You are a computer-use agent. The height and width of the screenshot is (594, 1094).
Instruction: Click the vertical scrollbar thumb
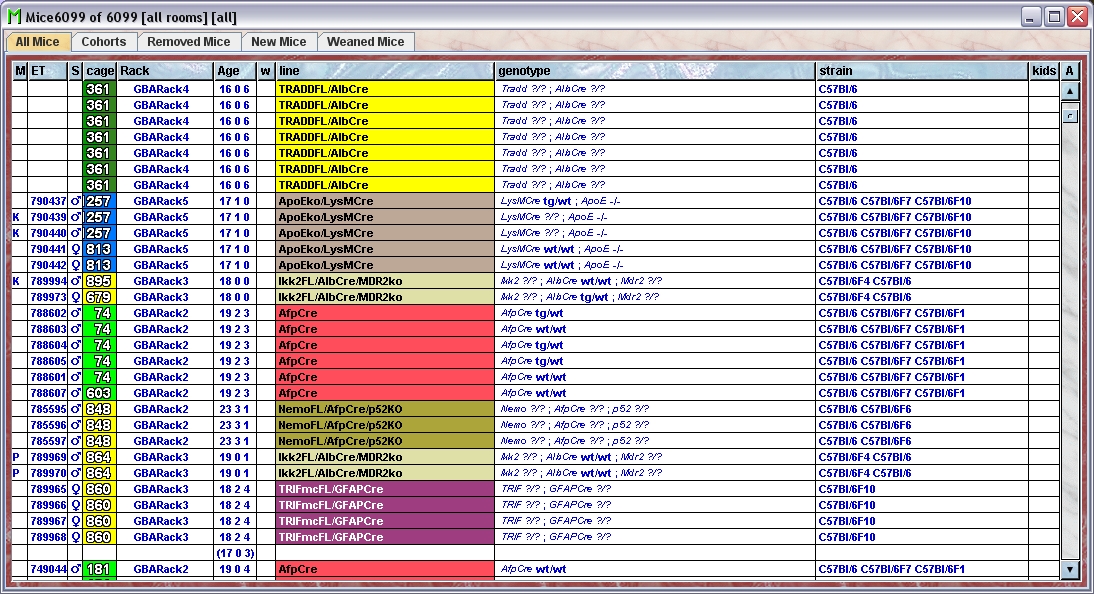point(1069,115)
